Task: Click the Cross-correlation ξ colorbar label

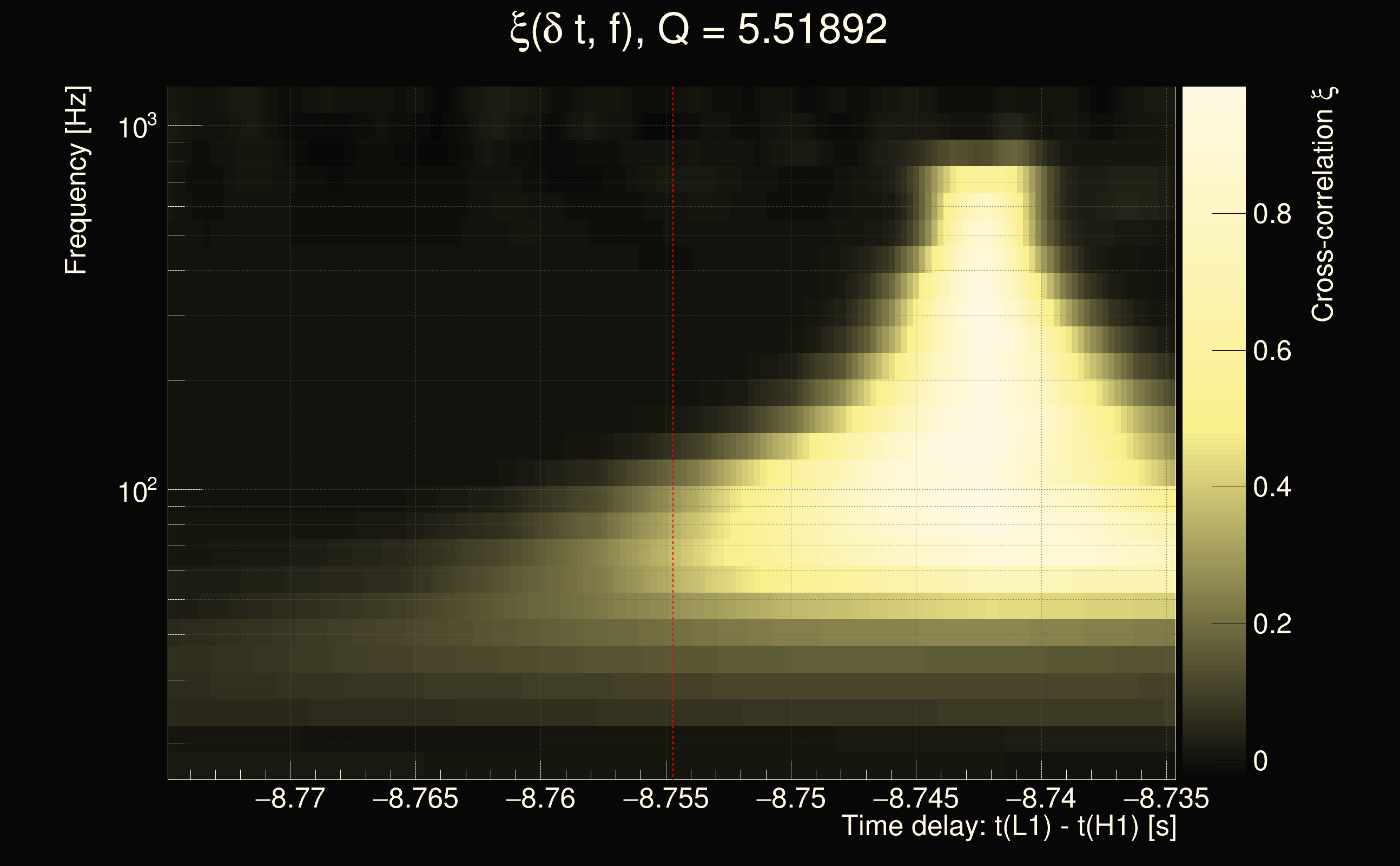Action: [x=1323, y=204]
